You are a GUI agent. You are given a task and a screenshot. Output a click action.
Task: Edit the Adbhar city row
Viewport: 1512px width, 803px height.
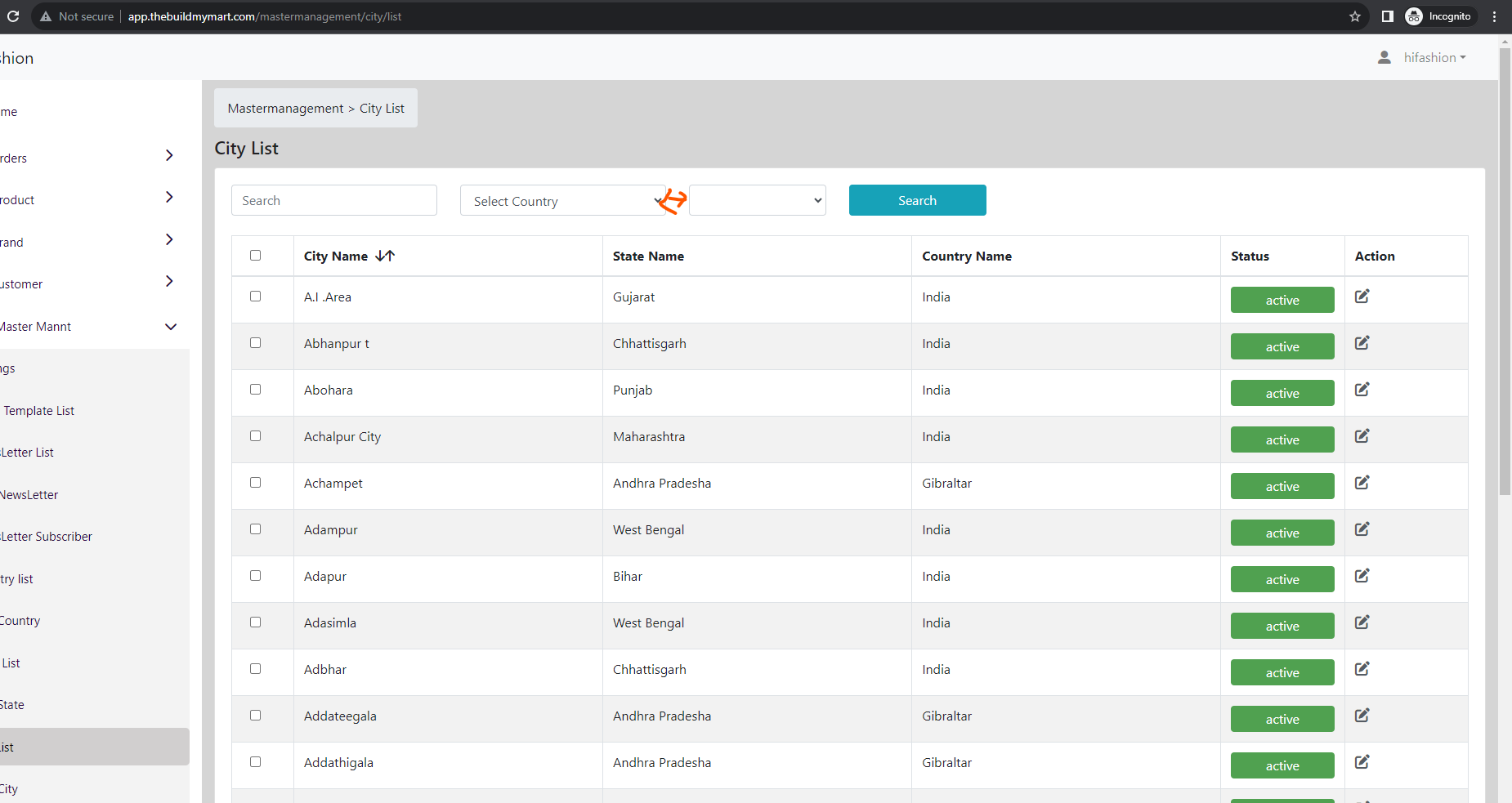click(1362, 669)
